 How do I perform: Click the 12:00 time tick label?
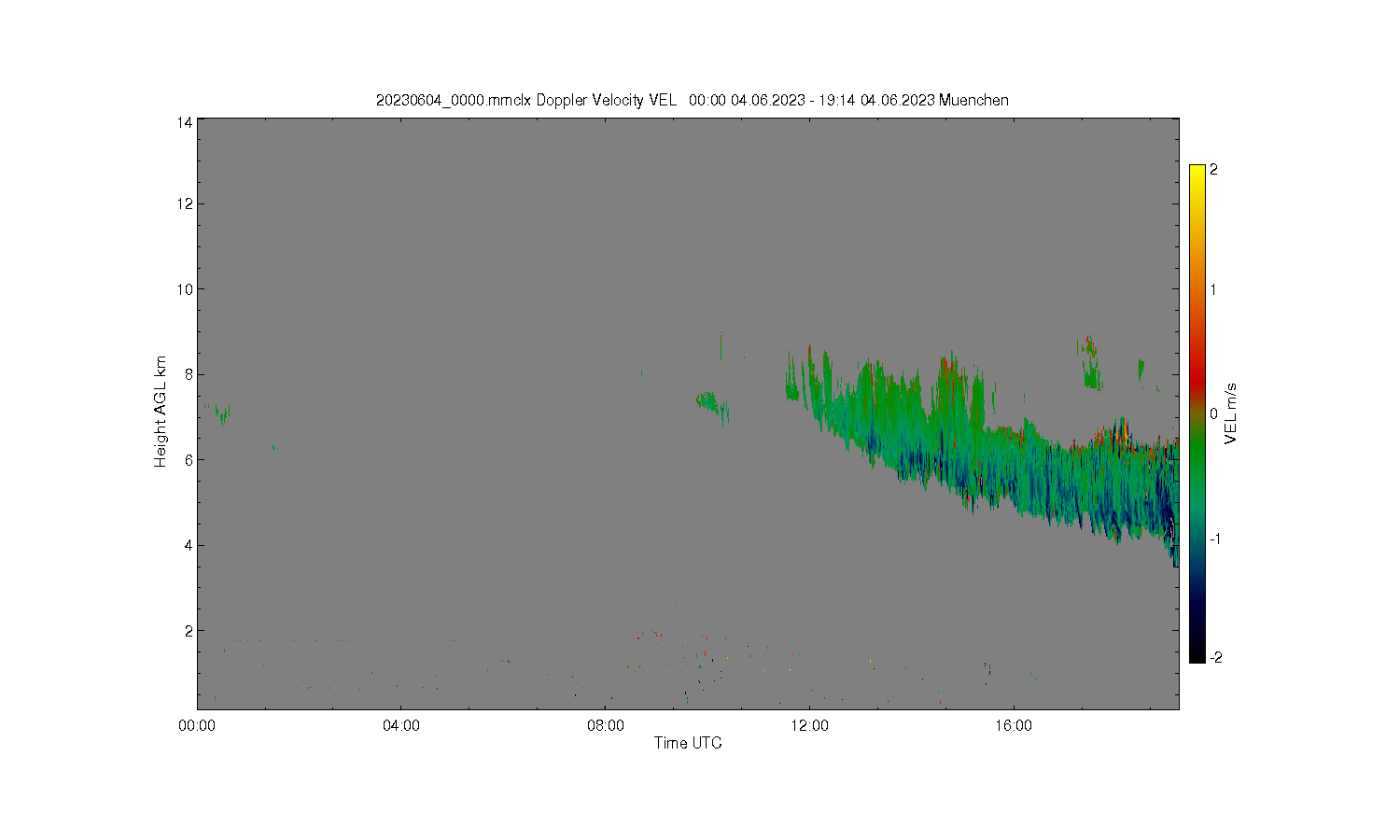[809, 725]
